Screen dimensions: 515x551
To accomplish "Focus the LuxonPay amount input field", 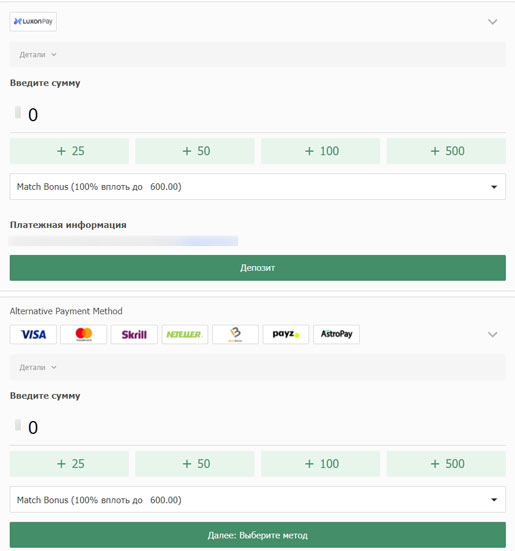I will (x=258, y=115).
